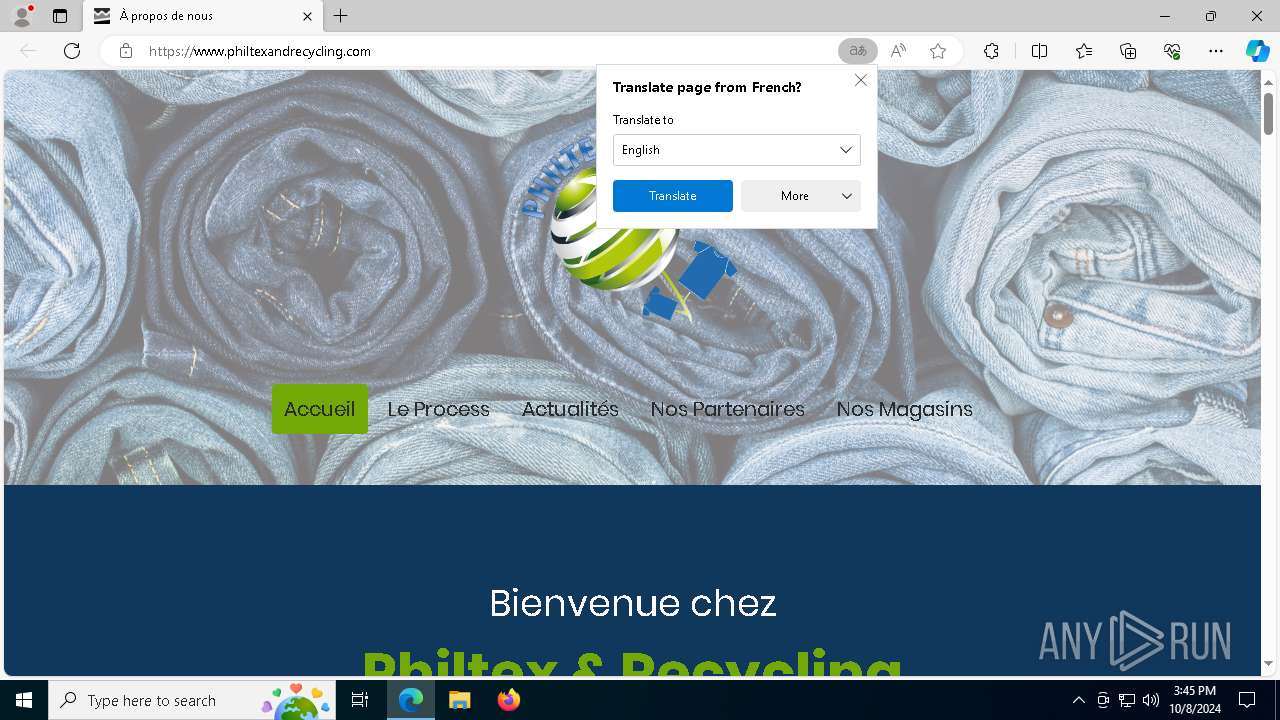This screenshot has width=1280, height=720.
Task: Open the Nos Magasins menu item
Action: click(x=905, y=409)
